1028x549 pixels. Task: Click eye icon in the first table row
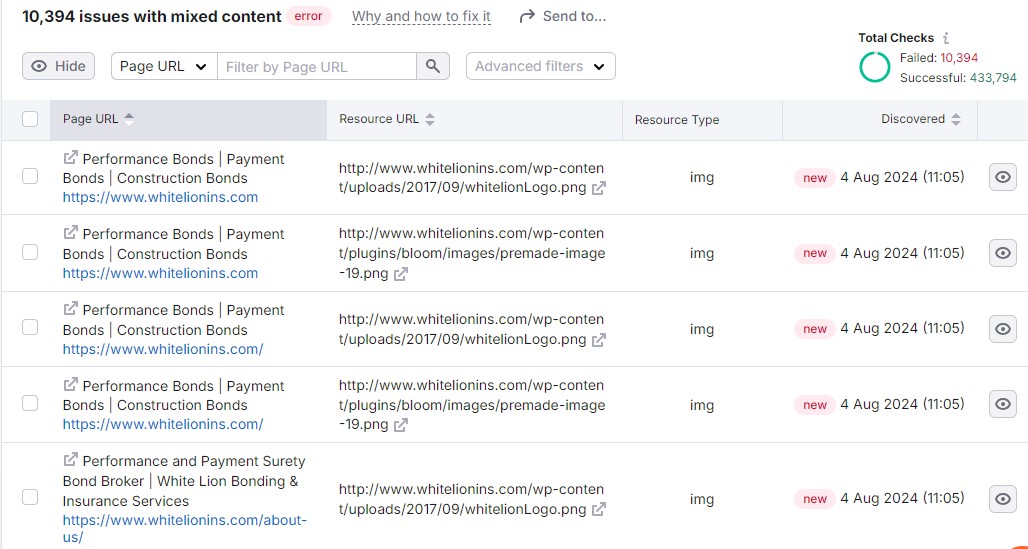[1002, 177]
